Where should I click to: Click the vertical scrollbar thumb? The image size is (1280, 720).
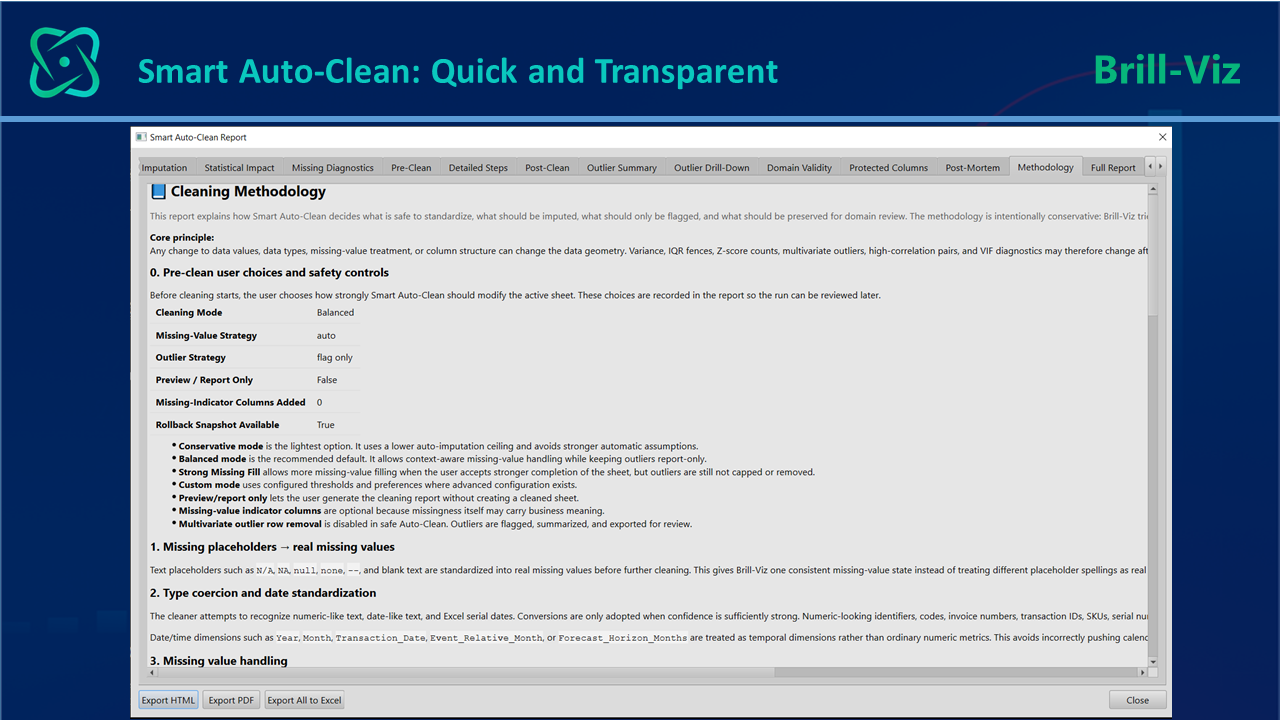(x=1152, y=254)
